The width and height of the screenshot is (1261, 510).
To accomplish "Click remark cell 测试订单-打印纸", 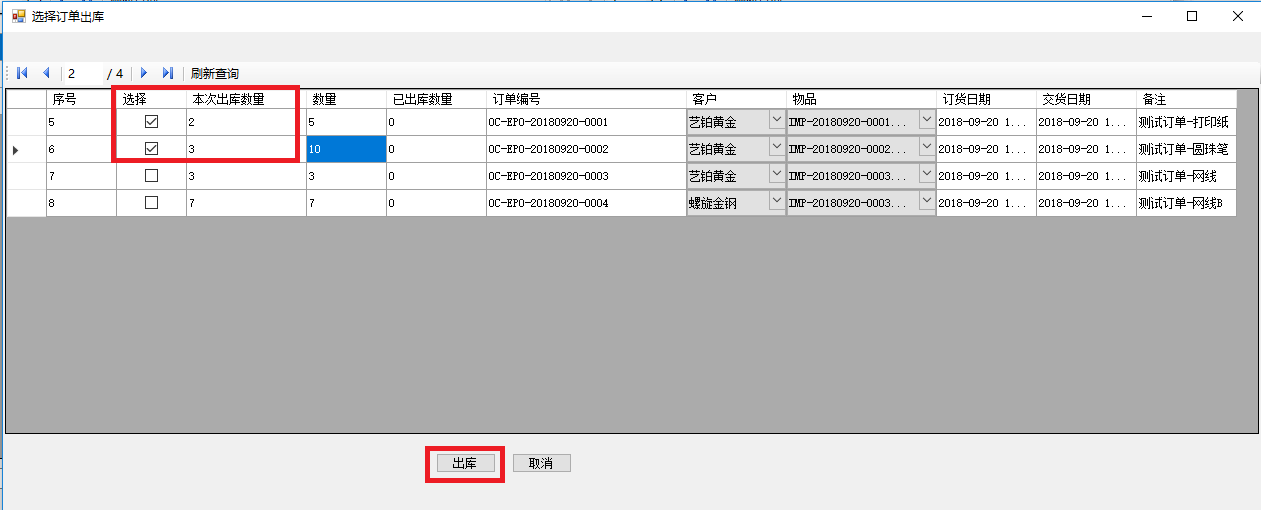I will pos(1186,122).
